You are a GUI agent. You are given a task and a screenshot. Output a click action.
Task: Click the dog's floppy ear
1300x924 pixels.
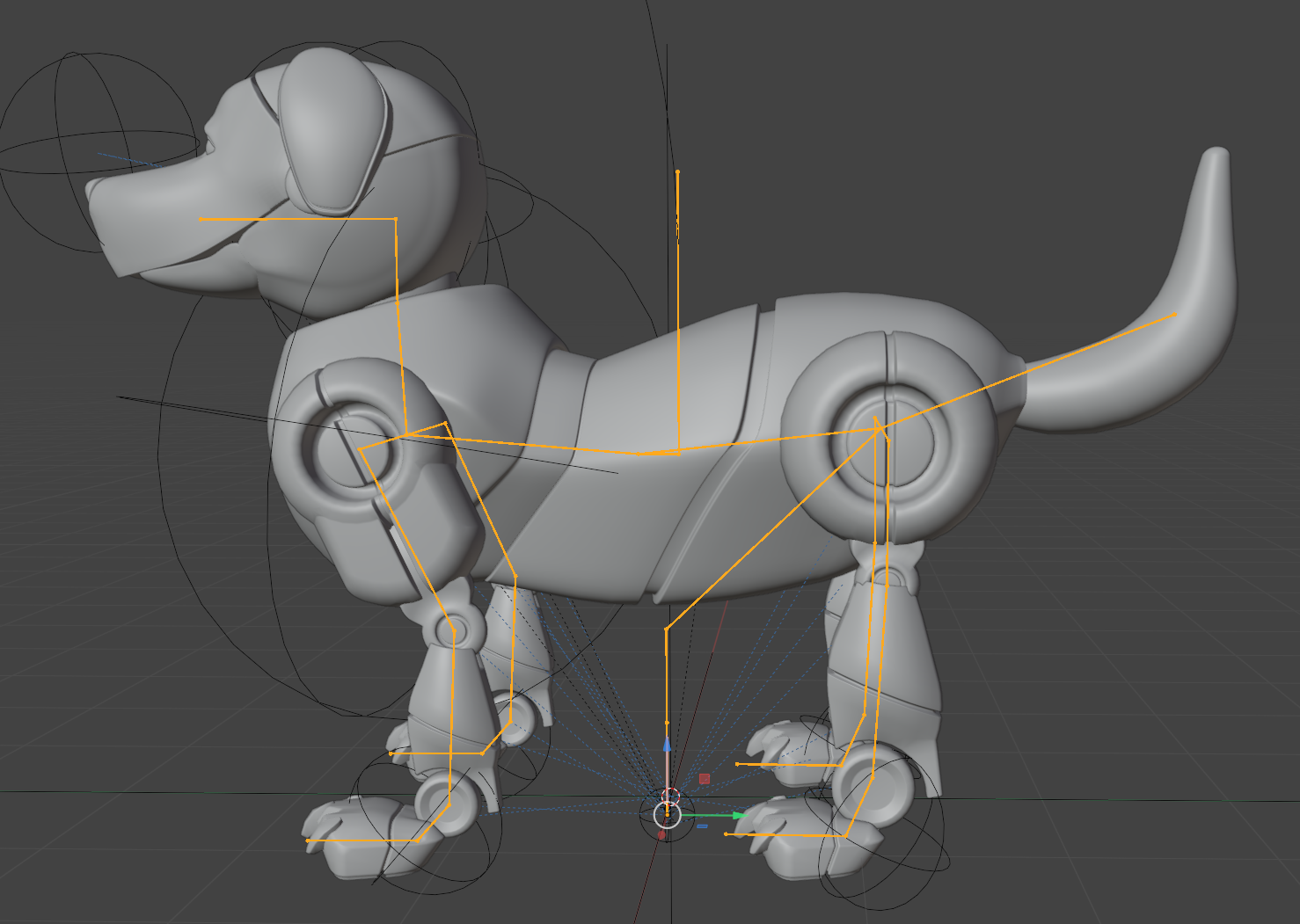click(332, 132)
